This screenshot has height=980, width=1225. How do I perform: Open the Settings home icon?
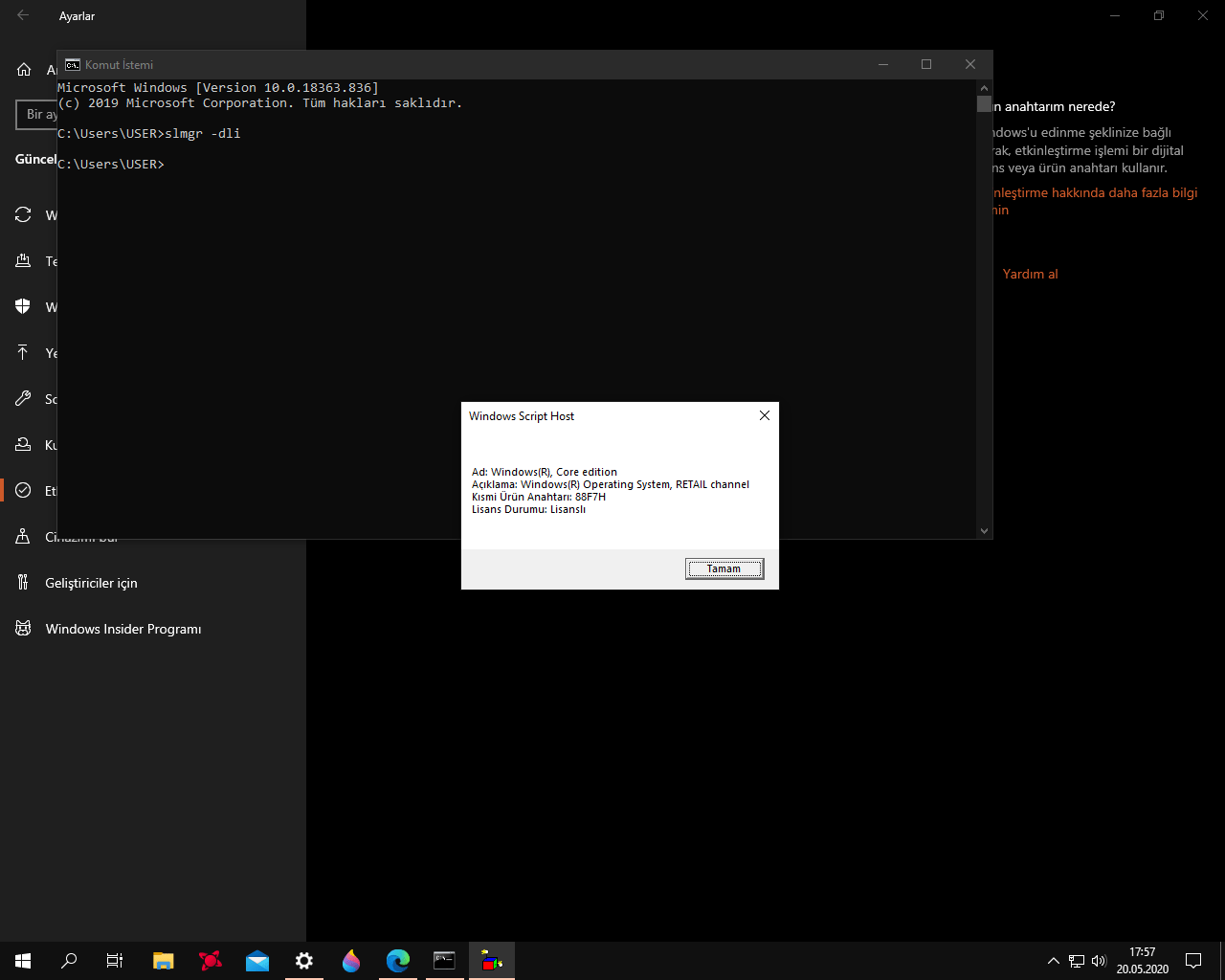click(x=24, y=70)
